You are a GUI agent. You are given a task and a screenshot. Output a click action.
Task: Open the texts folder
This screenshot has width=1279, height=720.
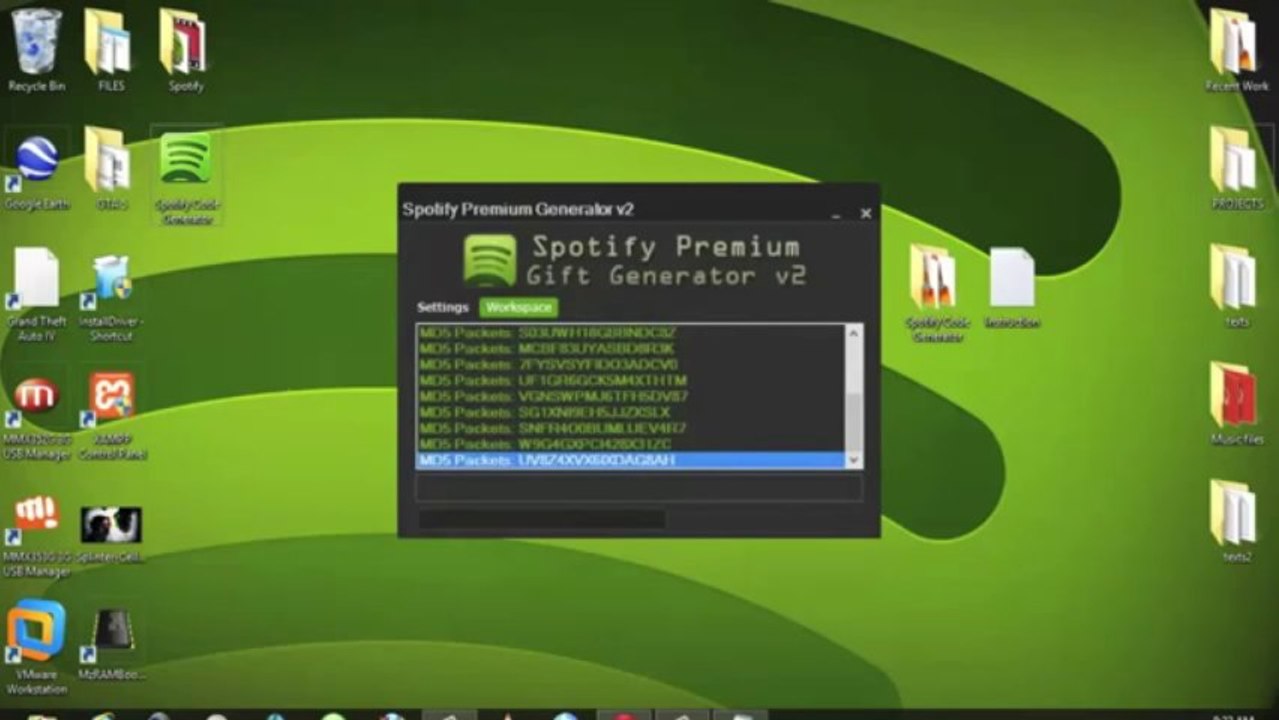(1236, 286)
